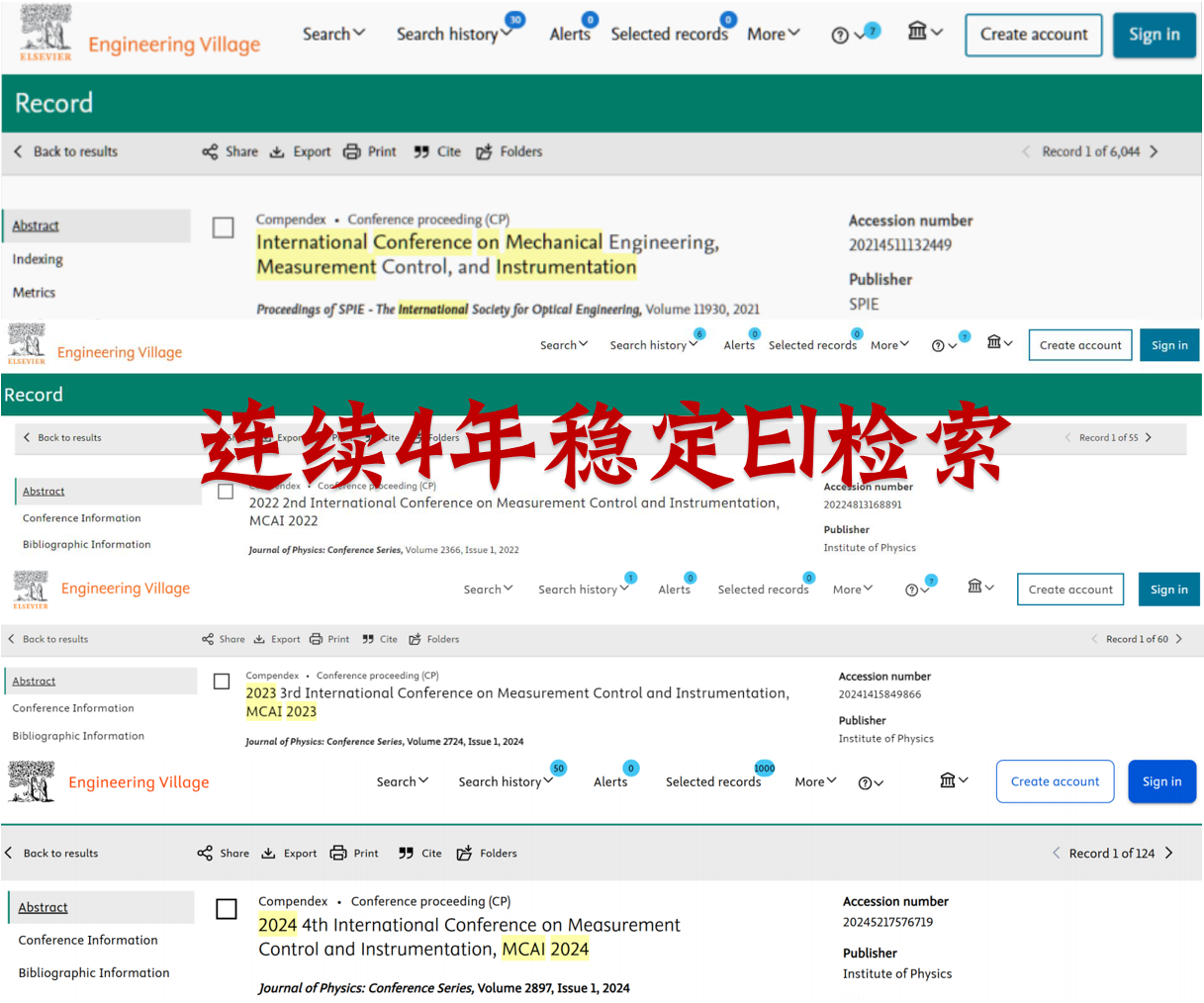Click Cite icon in Record 1 of 60 toolbar

pyautogui.click(x=368, y=639)
